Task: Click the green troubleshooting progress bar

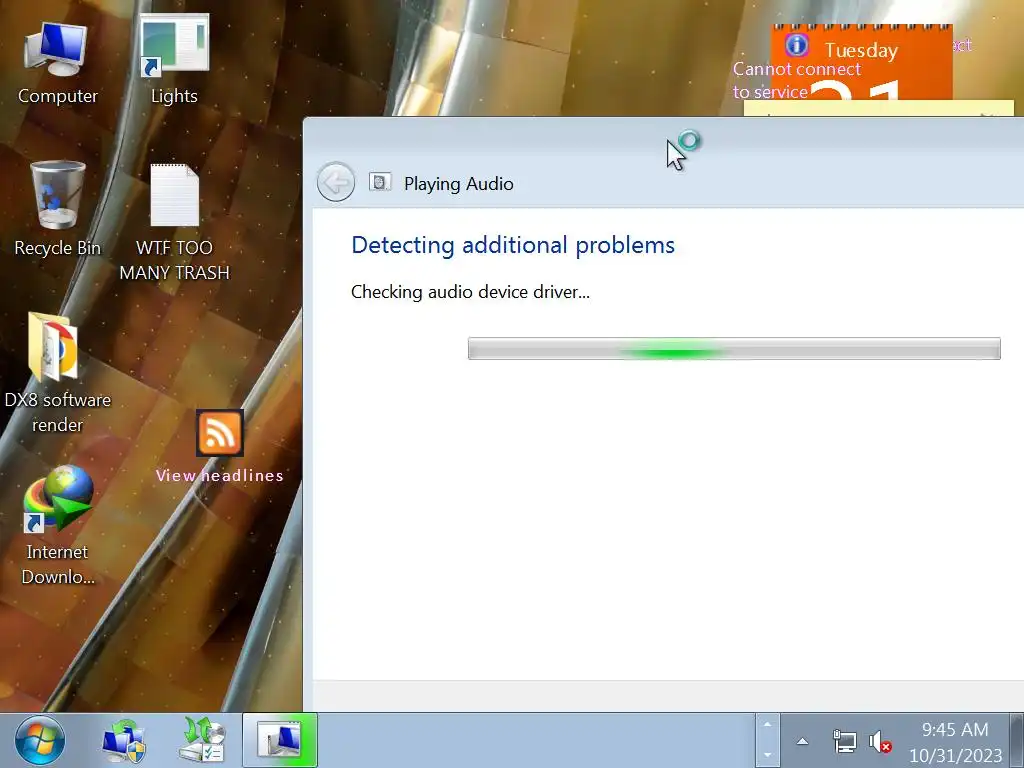Action: tap(734, 348)
